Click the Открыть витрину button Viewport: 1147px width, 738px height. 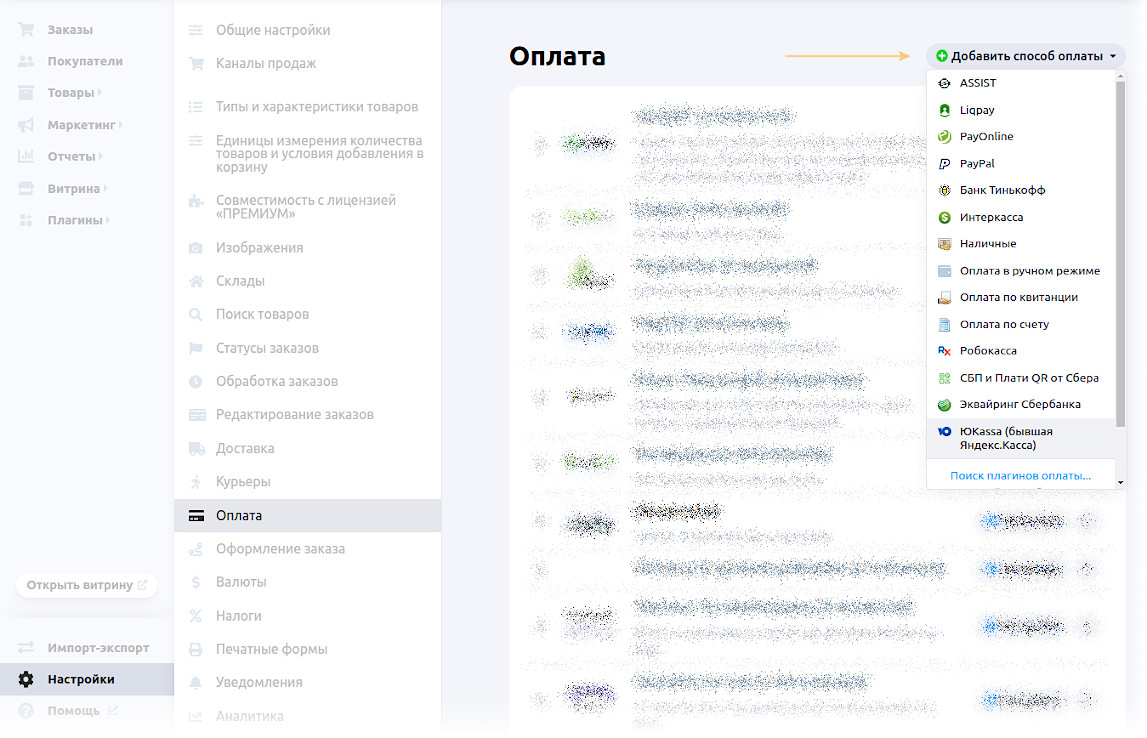point(86,585)
